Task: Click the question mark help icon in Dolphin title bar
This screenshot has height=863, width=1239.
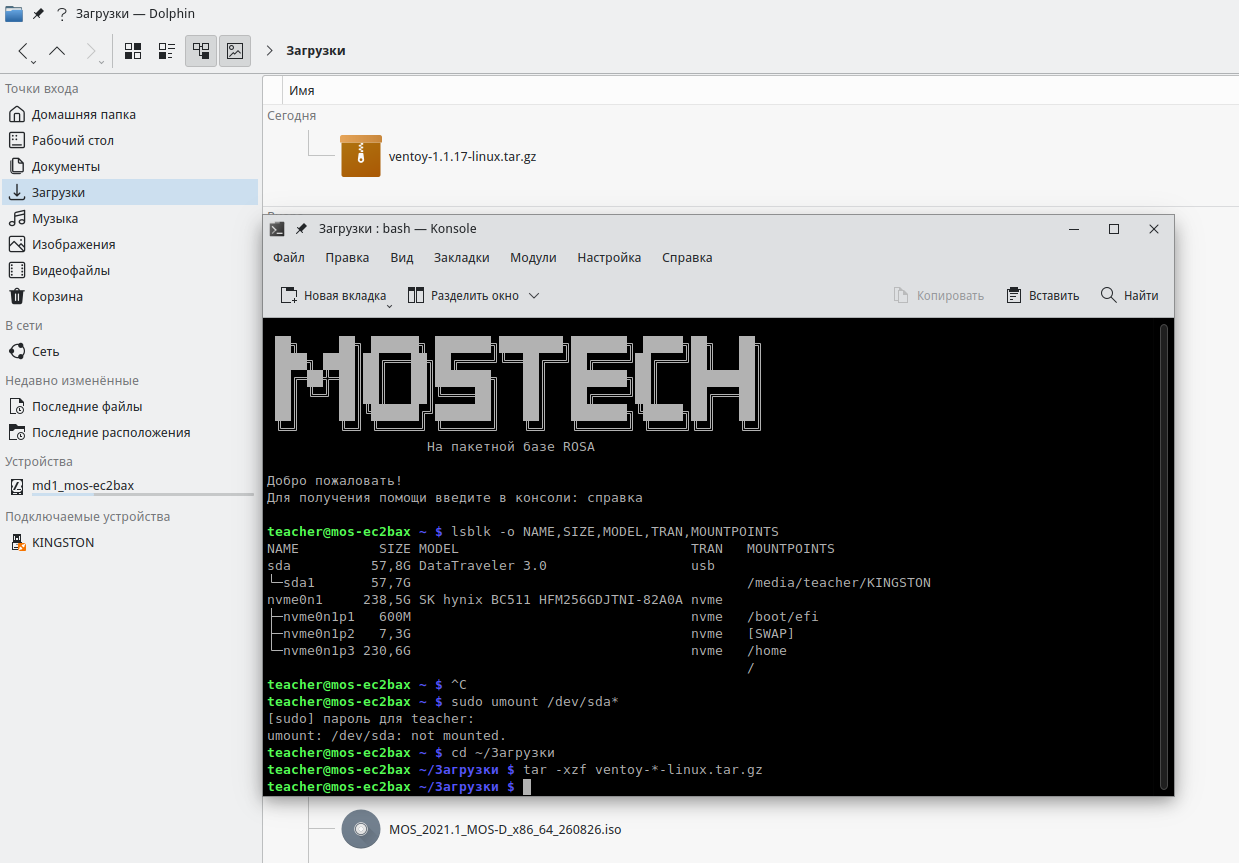Action: pyautogui.click(x=62, y=14)
